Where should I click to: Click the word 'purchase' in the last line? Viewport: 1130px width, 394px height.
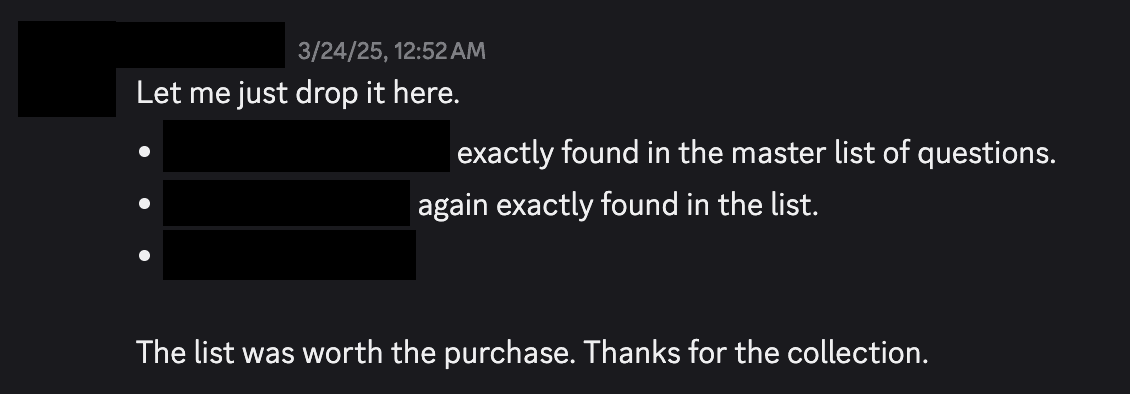(505, 354)
